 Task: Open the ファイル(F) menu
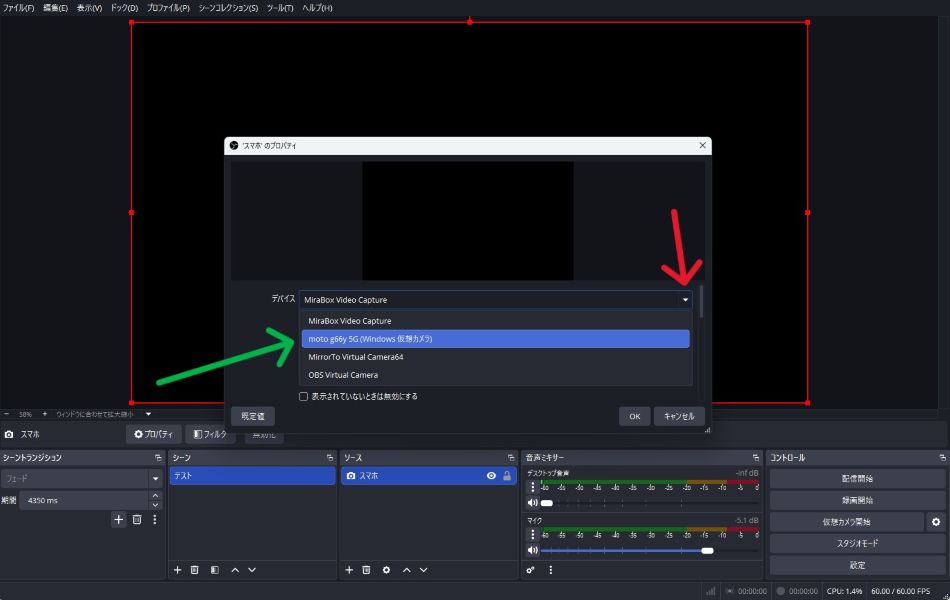point(18,8)
